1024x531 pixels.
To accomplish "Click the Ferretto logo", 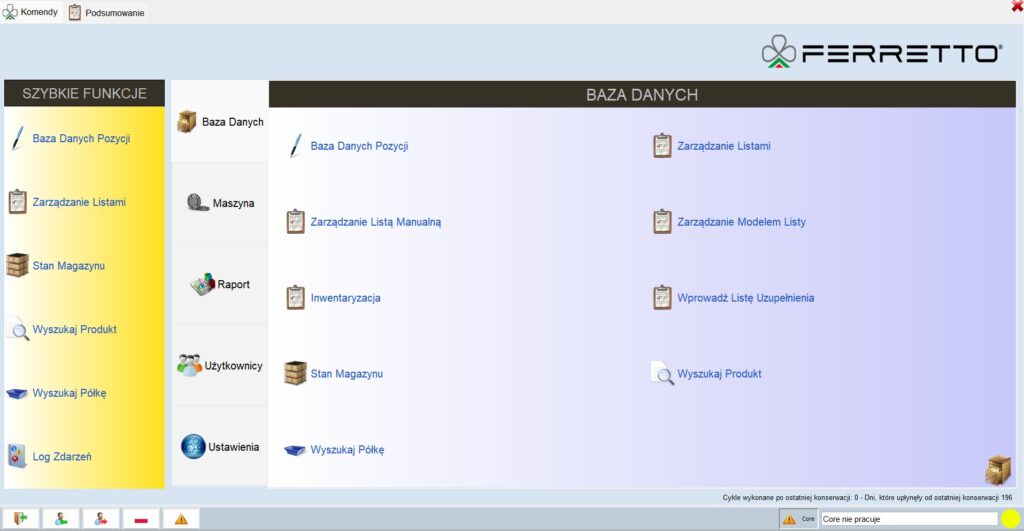I will pos(882,52).
